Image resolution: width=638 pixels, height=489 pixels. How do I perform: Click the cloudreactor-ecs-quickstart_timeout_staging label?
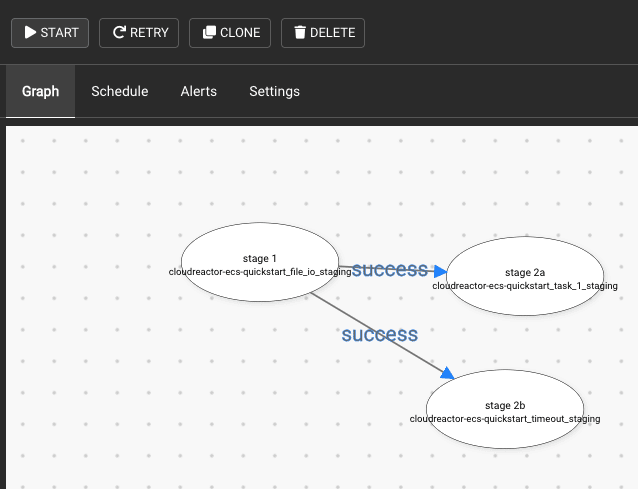[x=505, y=419]
